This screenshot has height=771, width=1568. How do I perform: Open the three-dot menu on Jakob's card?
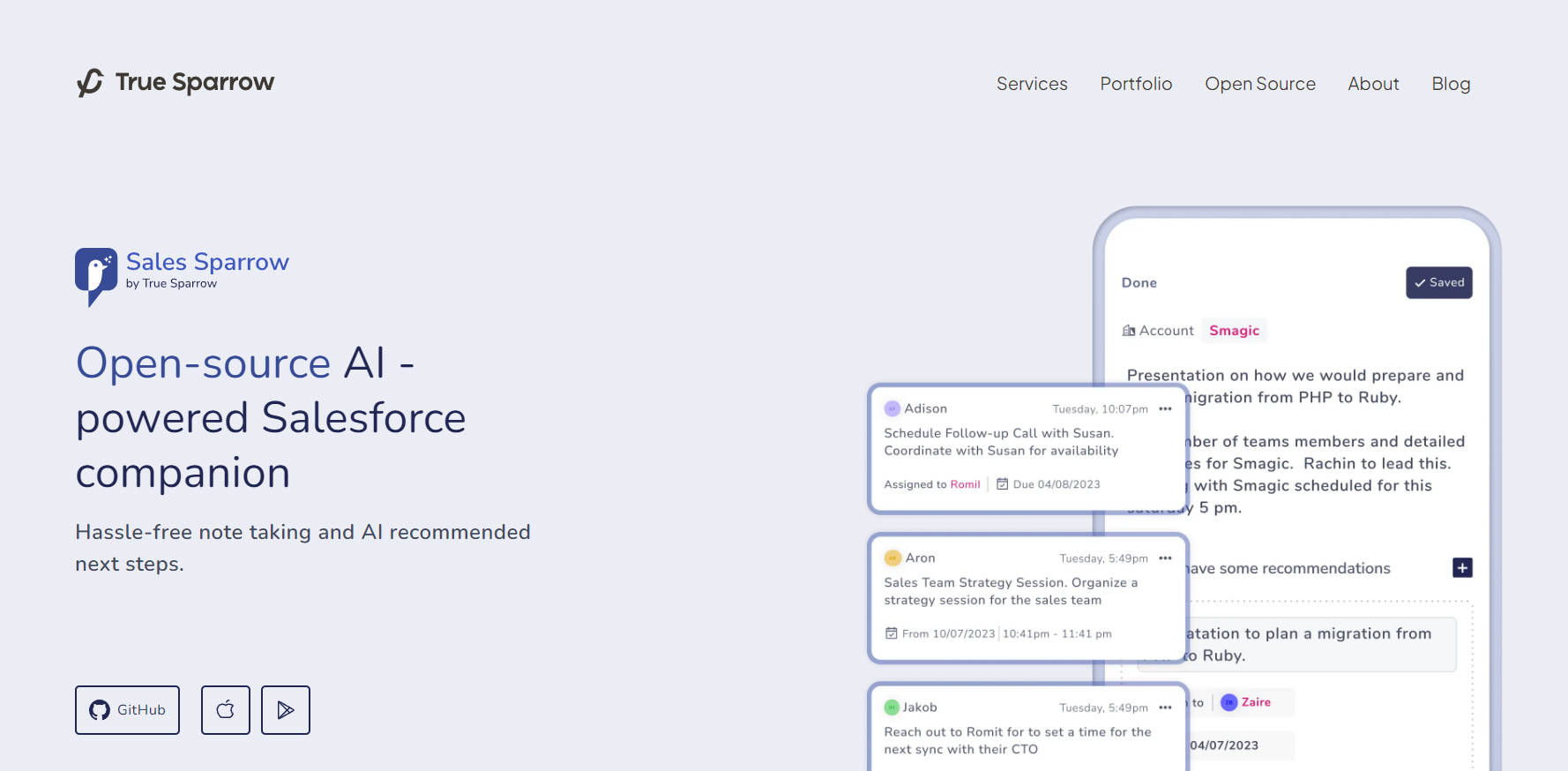tap(1165, 707)
